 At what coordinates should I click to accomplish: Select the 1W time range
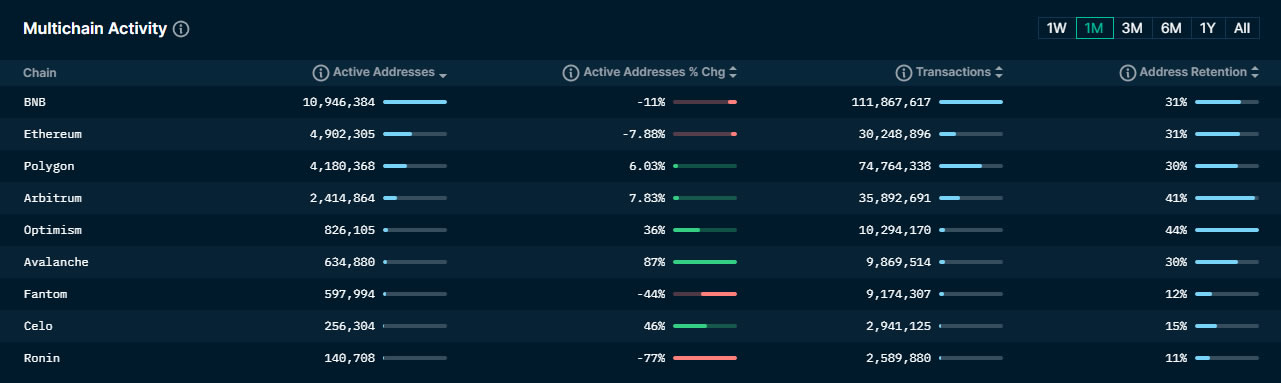click(1057, 28)
